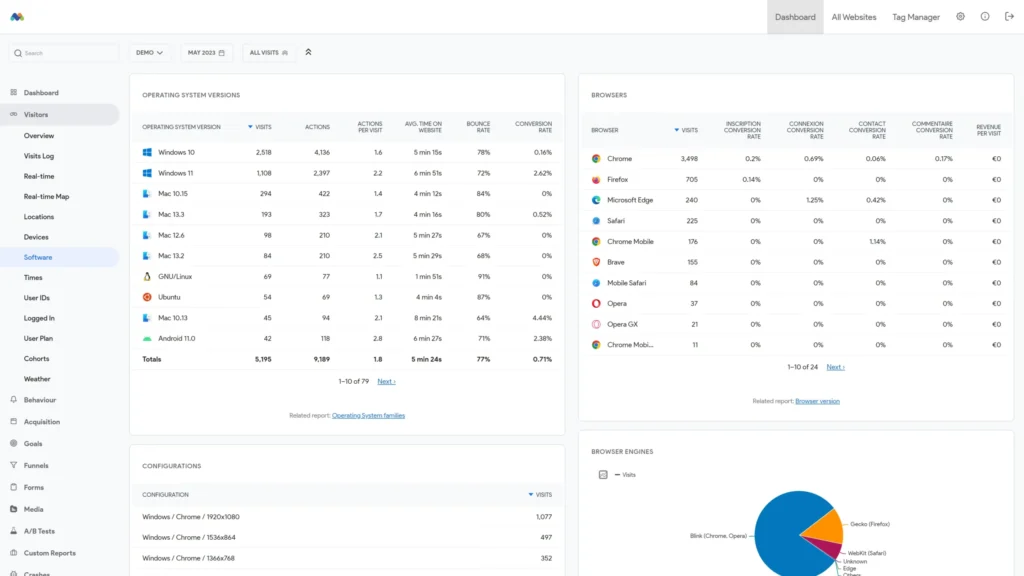Click the Firefox browser icon in Browsers table
The width and height of the screenshot is (1024, 576).
(596, 180)
